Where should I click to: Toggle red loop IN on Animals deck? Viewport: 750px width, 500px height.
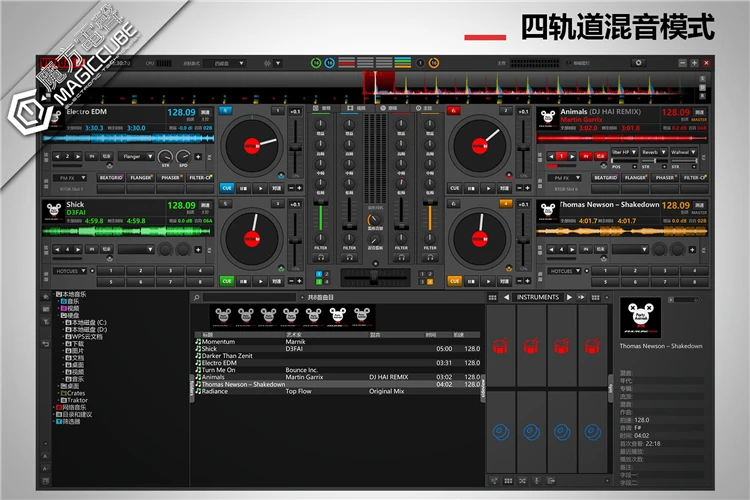pyautogui.click(x=585, y=156)
